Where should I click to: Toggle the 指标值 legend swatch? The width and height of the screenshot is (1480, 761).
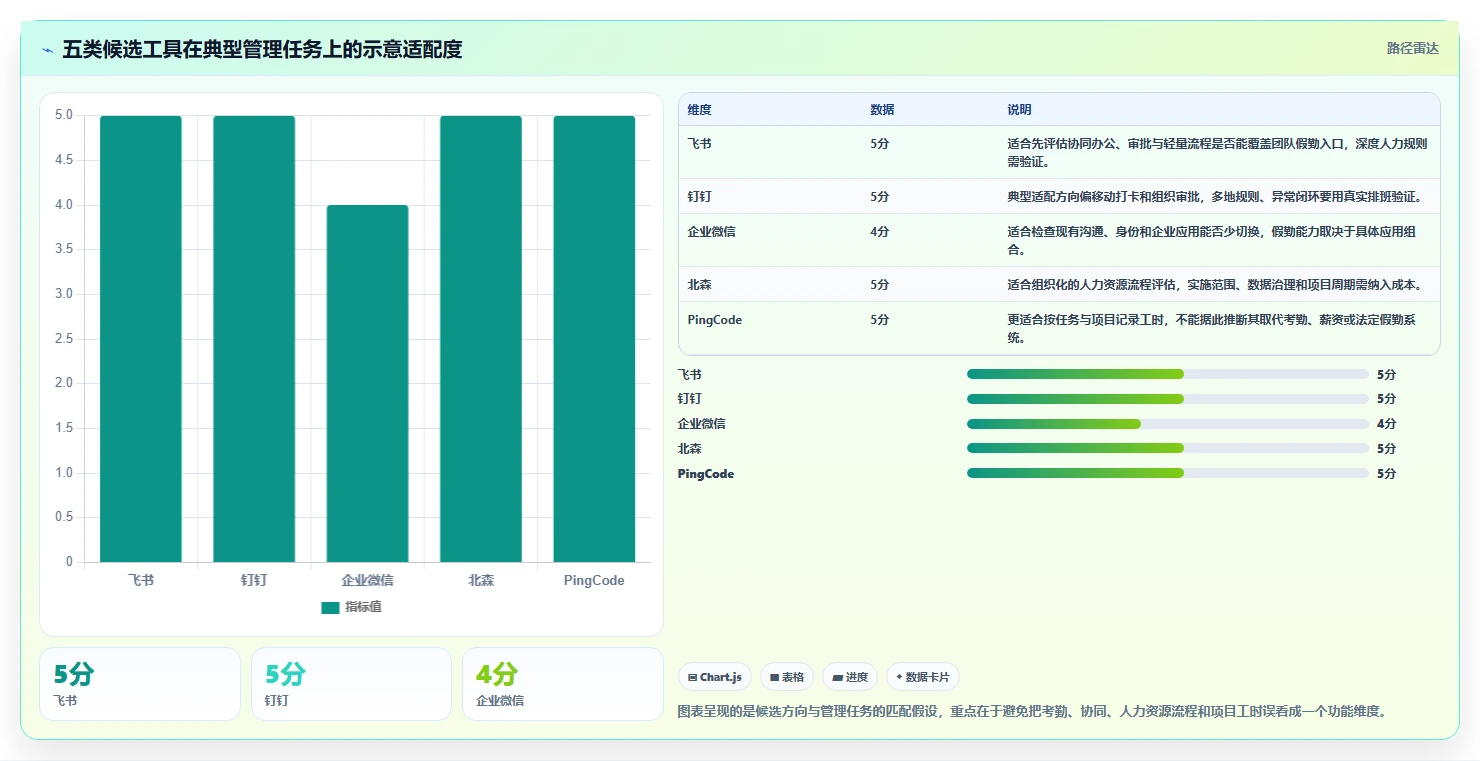tap(330, 608)
